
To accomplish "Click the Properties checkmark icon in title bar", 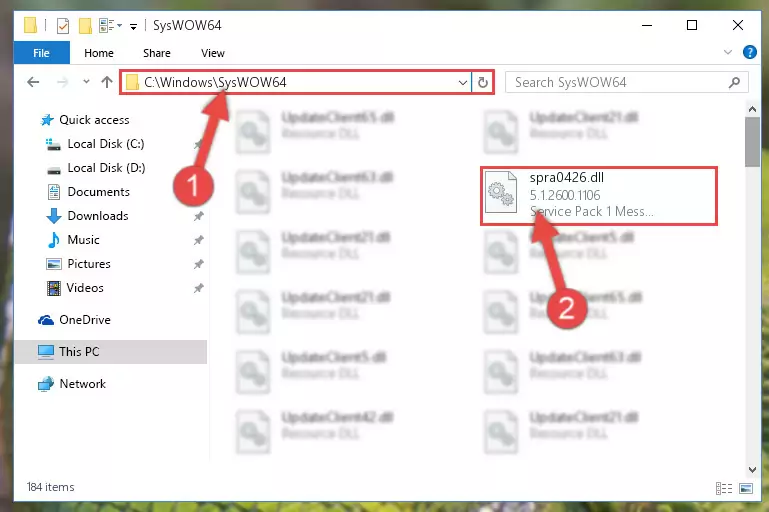I will click(x=63, y=25).
